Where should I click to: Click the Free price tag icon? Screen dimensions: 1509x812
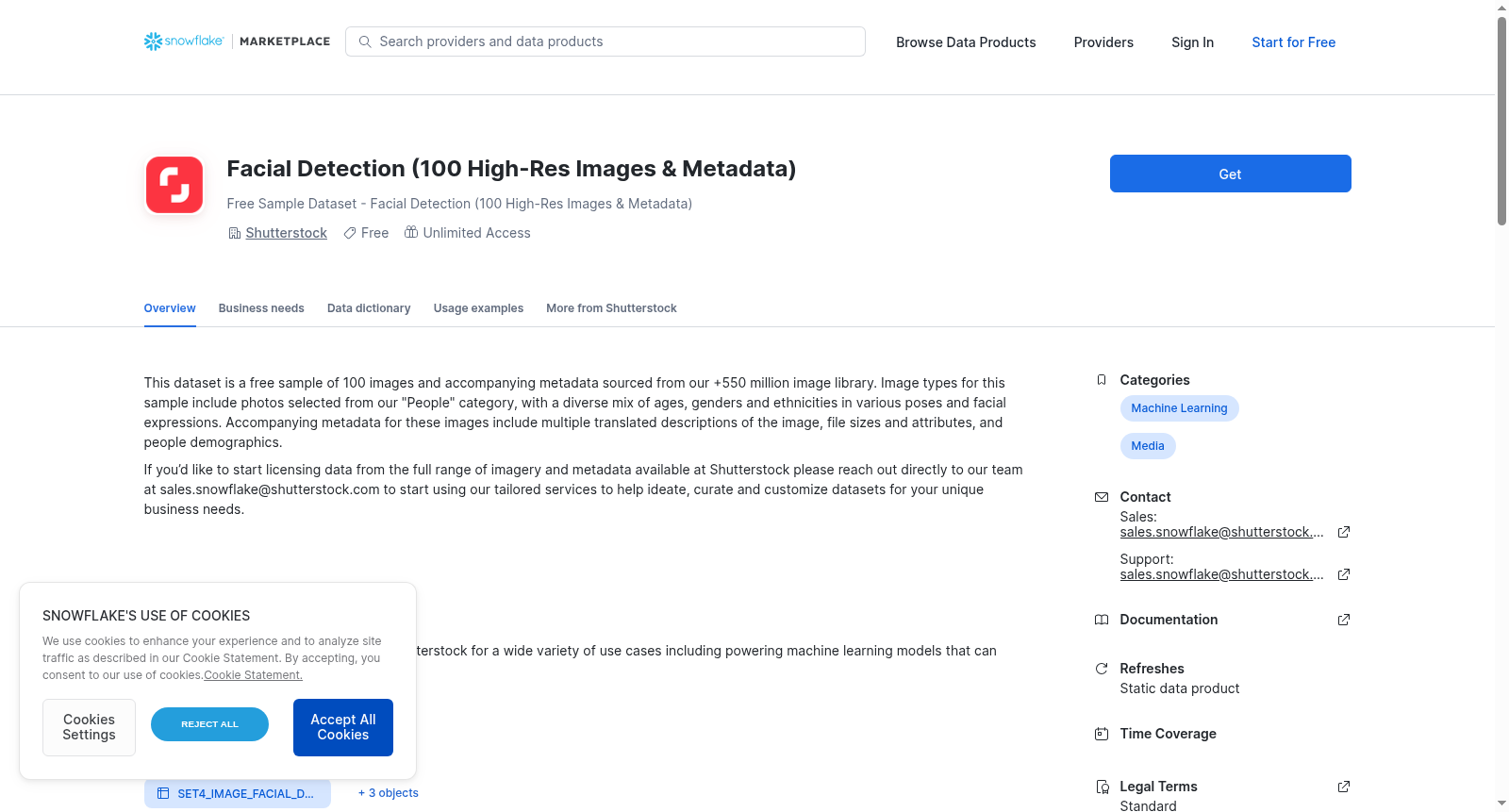tap(350, 233)
